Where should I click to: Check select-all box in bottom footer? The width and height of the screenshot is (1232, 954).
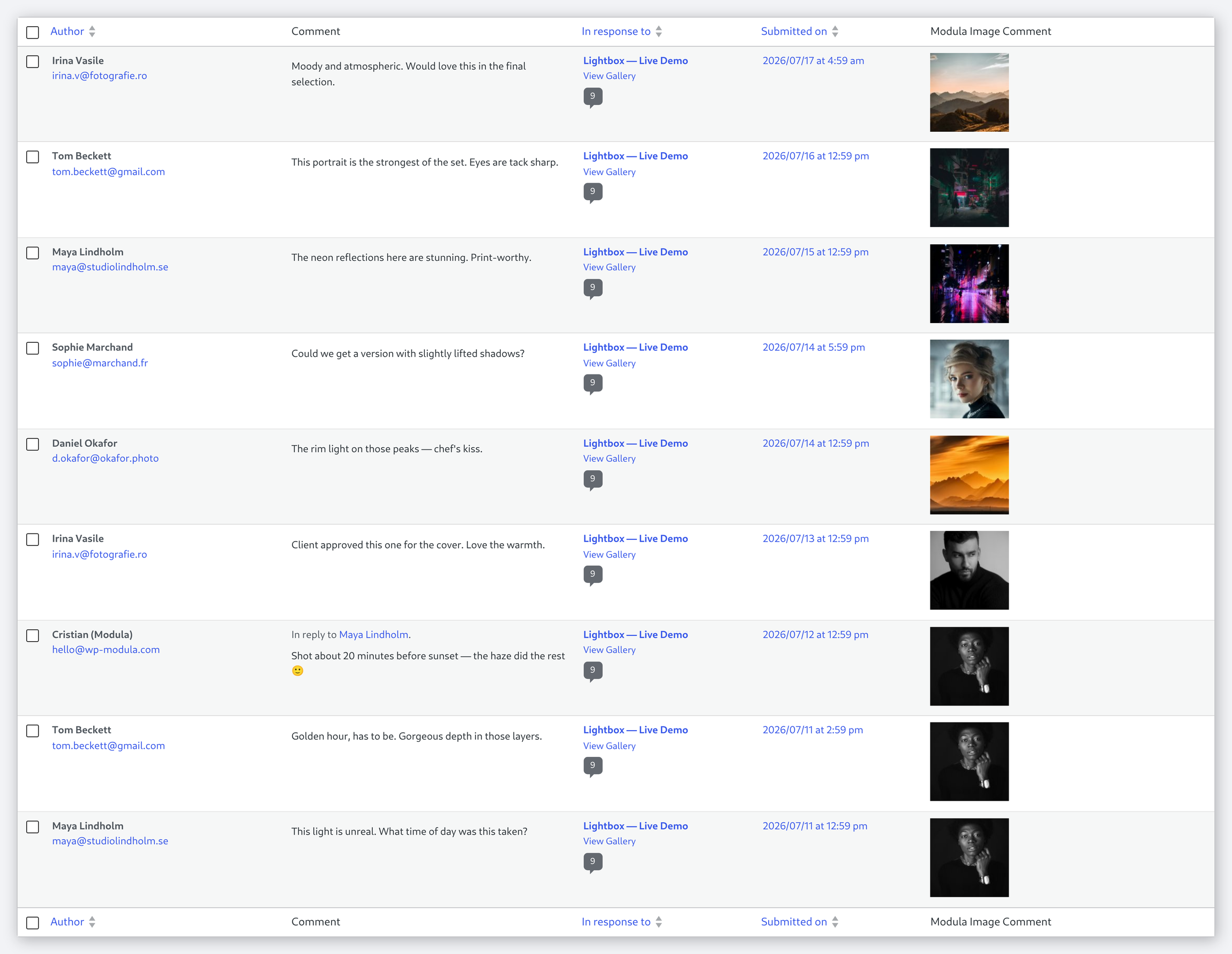(x=33, y=922)
